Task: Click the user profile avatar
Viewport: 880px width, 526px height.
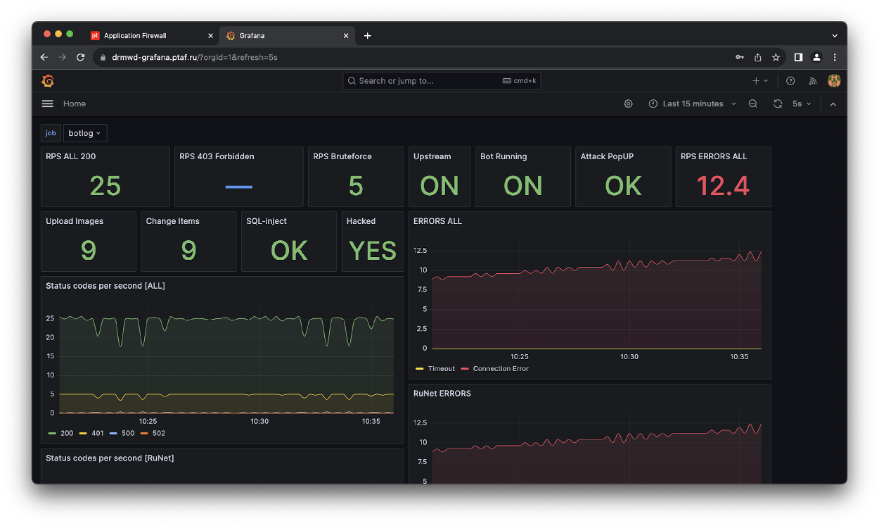Action: pyautogui.click(x=833, y=81)
